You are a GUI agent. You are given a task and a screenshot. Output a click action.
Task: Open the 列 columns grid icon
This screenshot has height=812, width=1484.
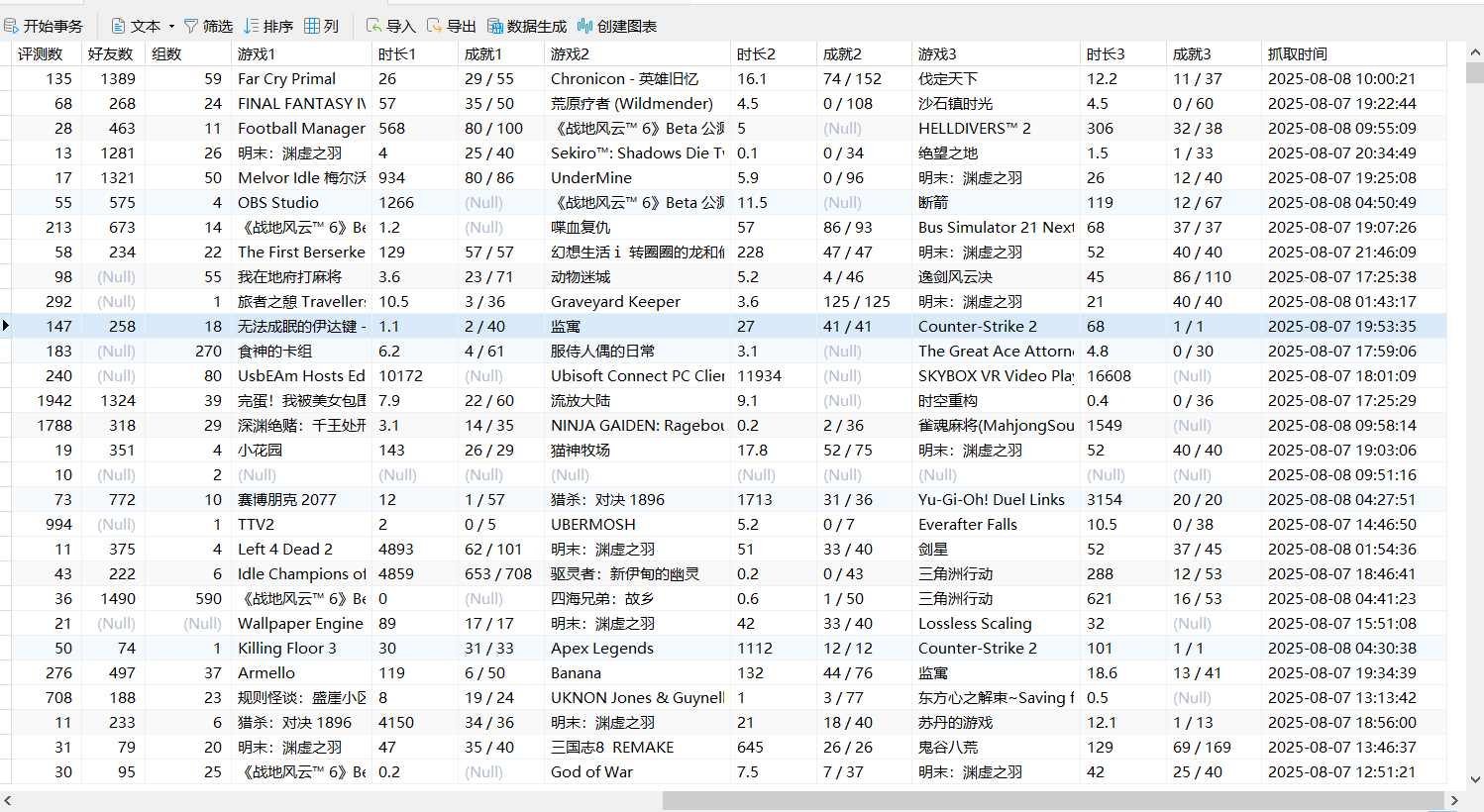click(x=312, y=26)
